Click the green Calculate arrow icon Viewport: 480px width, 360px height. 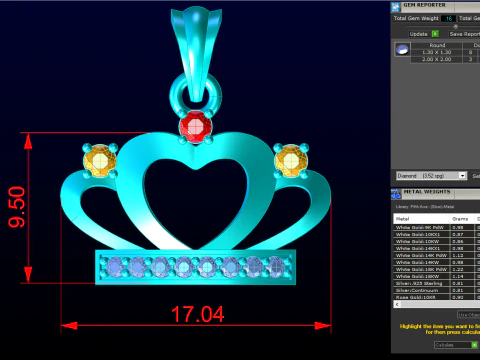click(474, 345)
